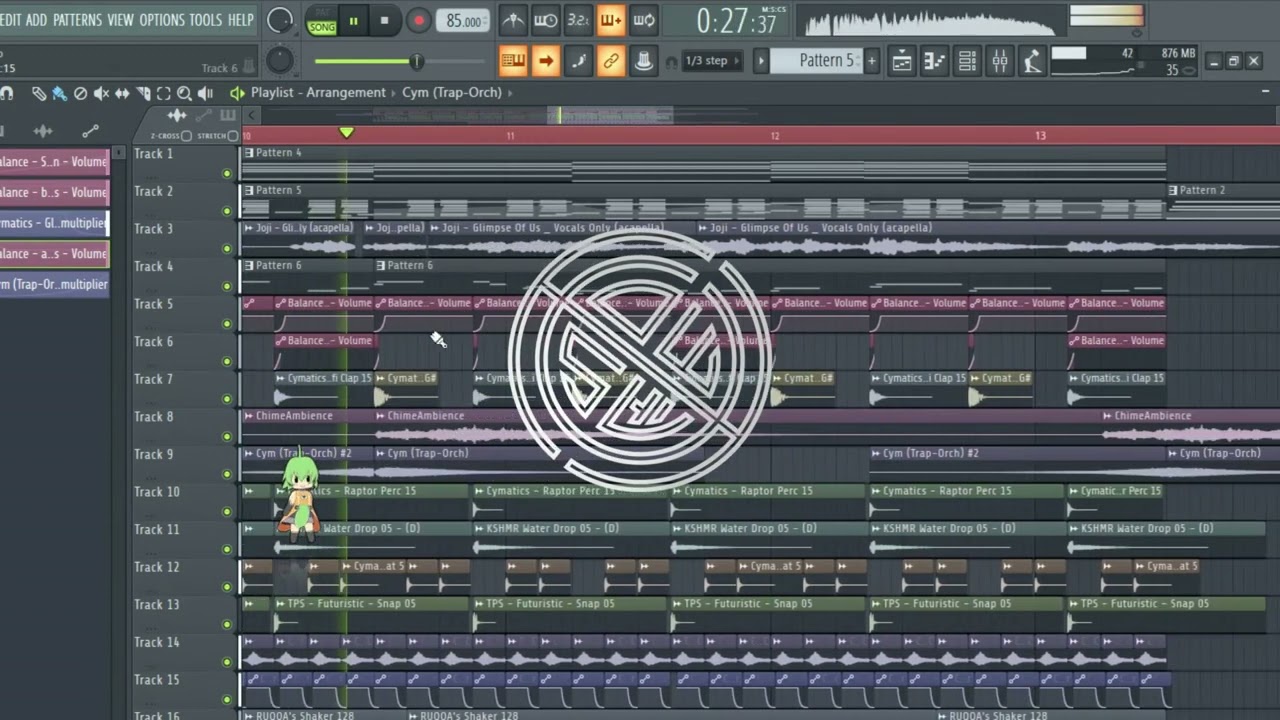
Task: Open the Piano roll view button
Action: click(935, 61)
